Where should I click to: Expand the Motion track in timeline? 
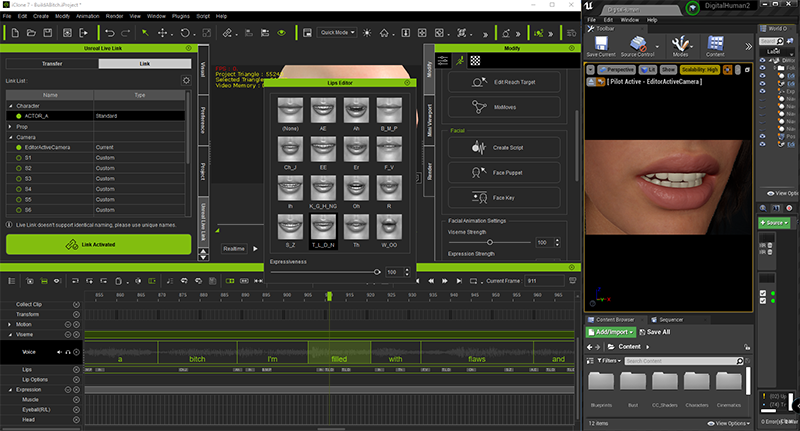(x=10, y=325)
